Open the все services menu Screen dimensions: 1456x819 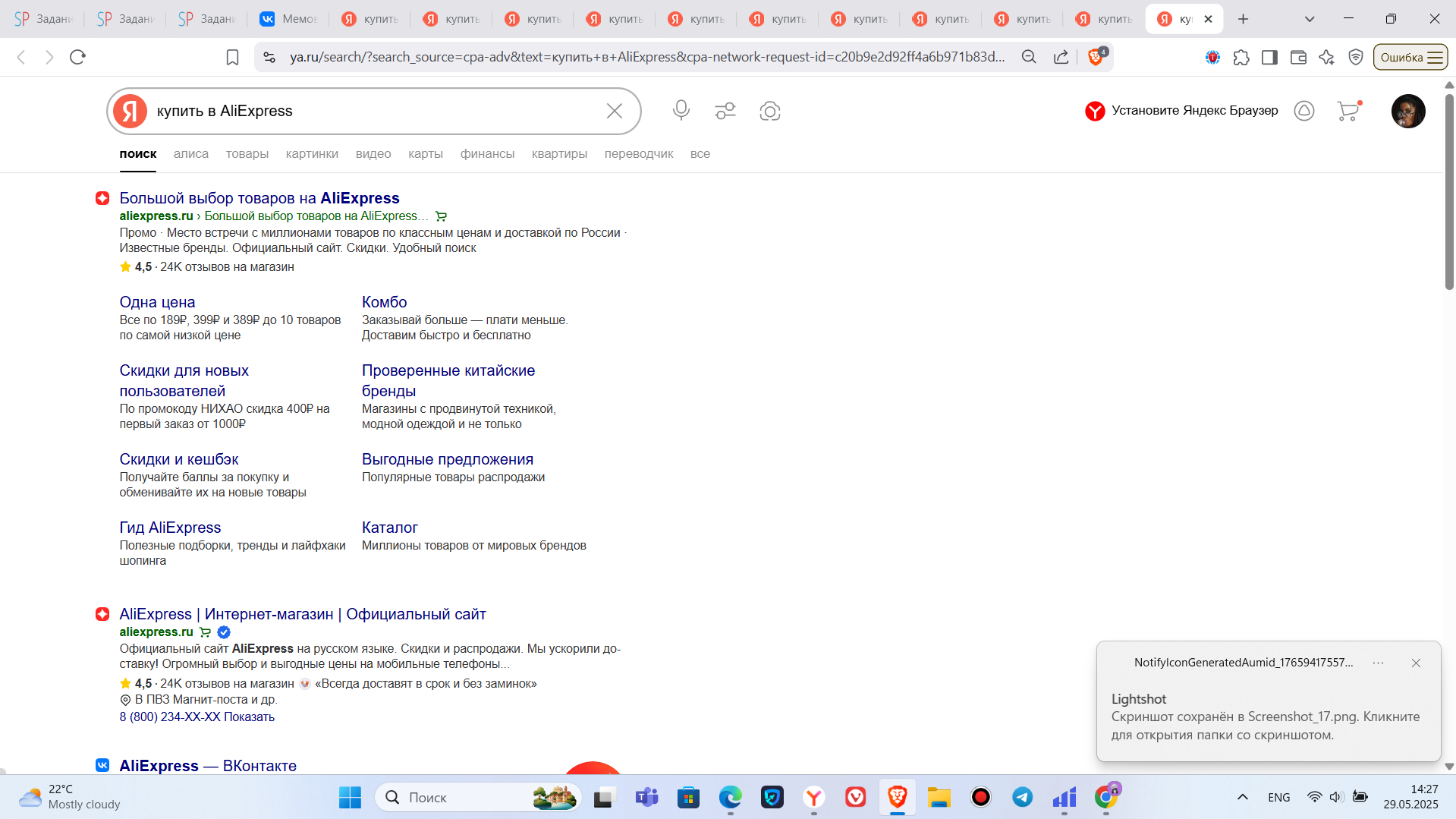click(x=700, y=153)
